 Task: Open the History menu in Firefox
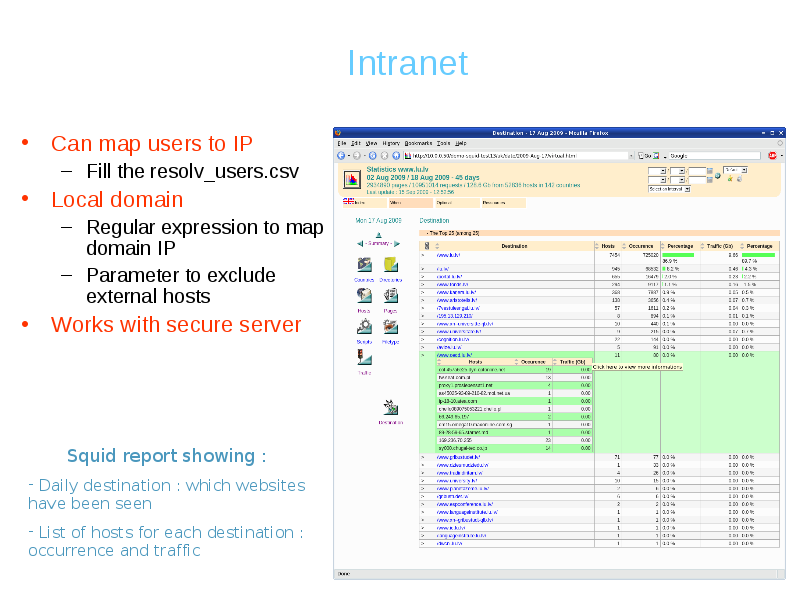391,144
